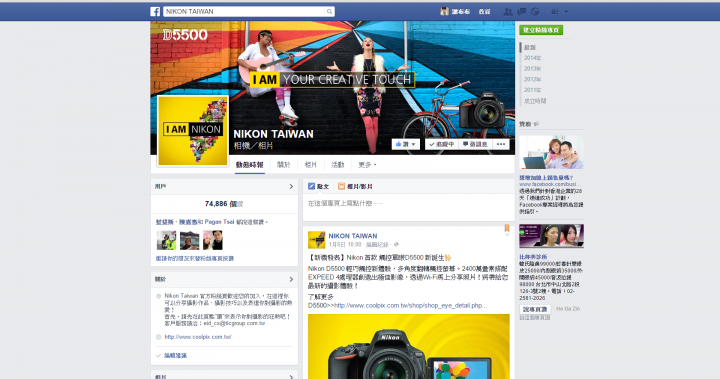Click the NIKON TAIWAN post avatar icon
This screenshot has height=379, width=720.
[316, 240]
